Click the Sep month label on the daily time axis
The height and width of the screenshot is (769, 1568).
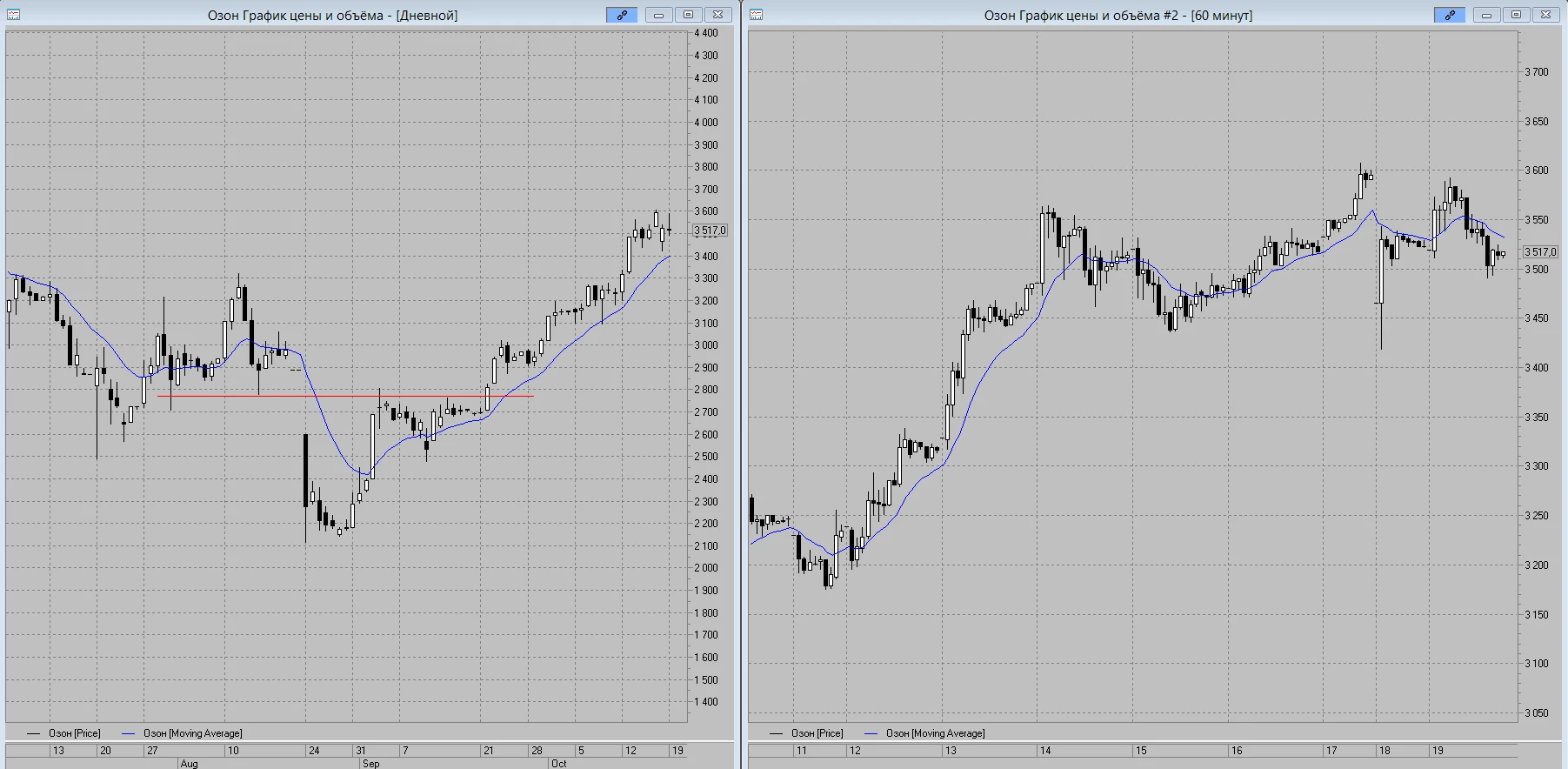(370, 764)
